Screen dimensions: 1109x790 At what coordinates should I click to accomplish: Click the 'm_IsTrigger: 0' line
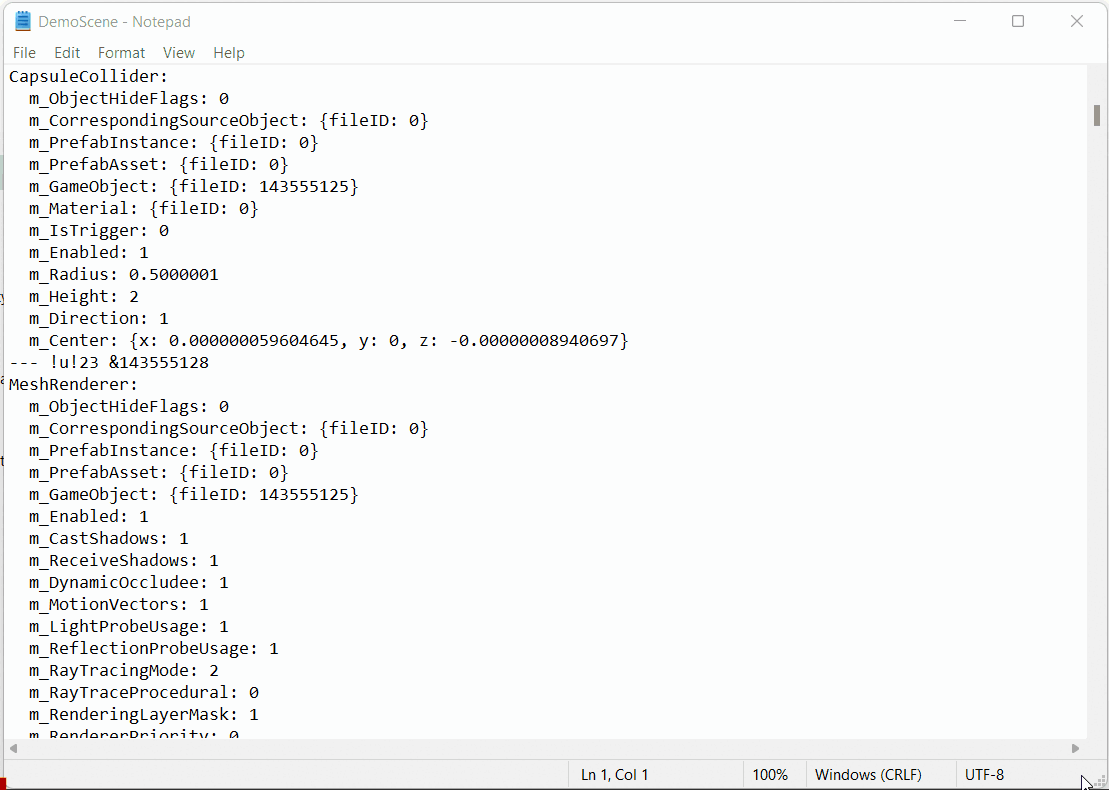99,231
